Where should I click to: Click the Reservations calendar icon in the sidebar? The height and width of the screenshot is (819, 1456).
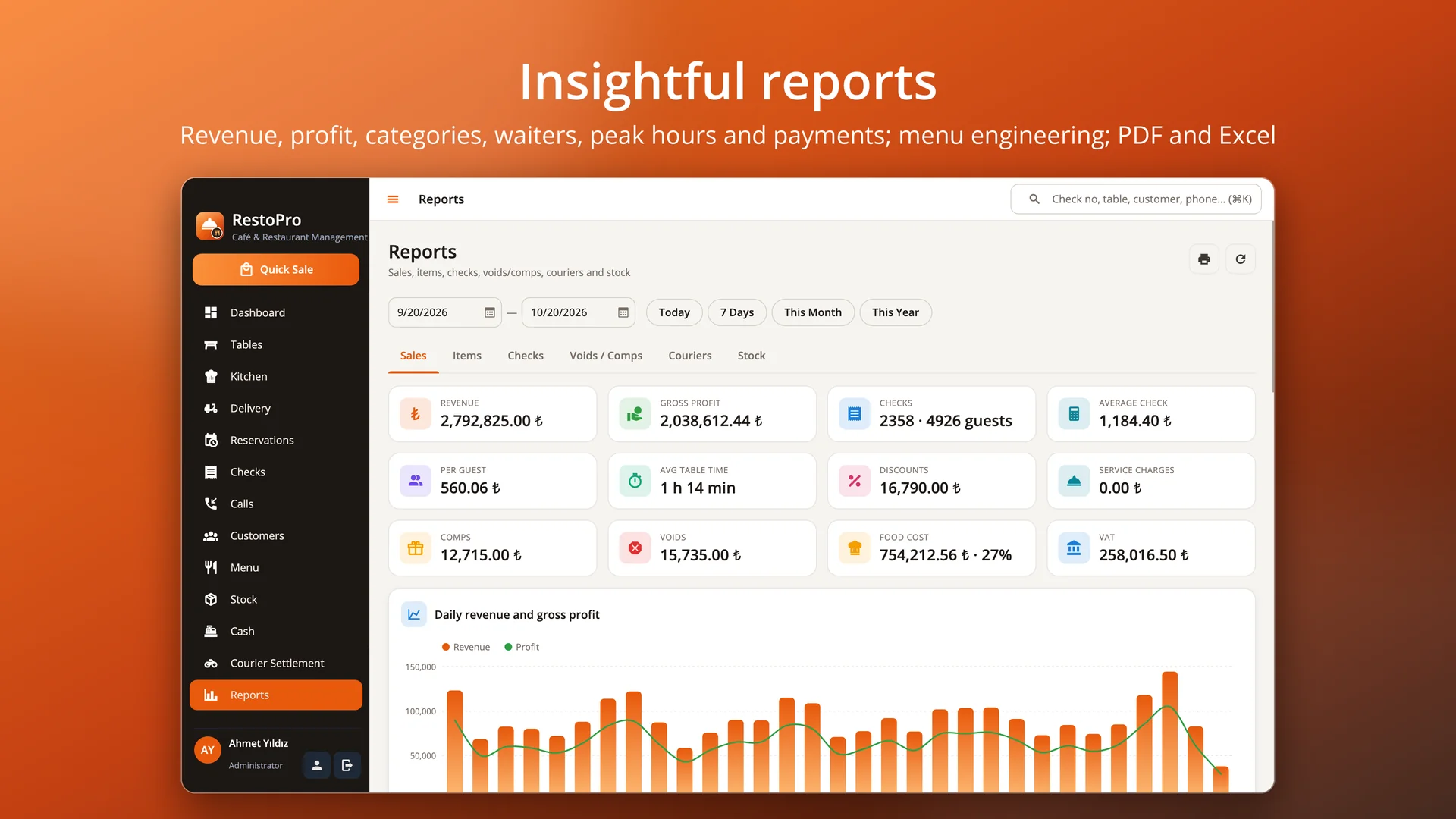click(x=211, y=440)
